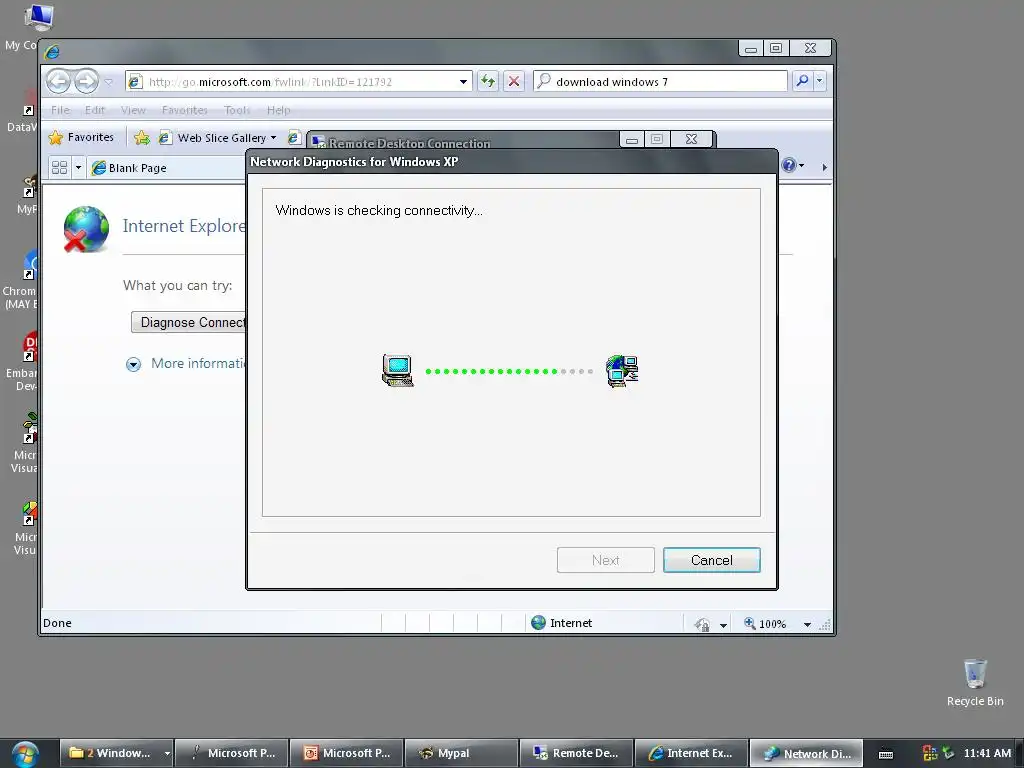Click the search box containing download windows 7
Screen dimensions: 1024x768
(x=660, y=82)
